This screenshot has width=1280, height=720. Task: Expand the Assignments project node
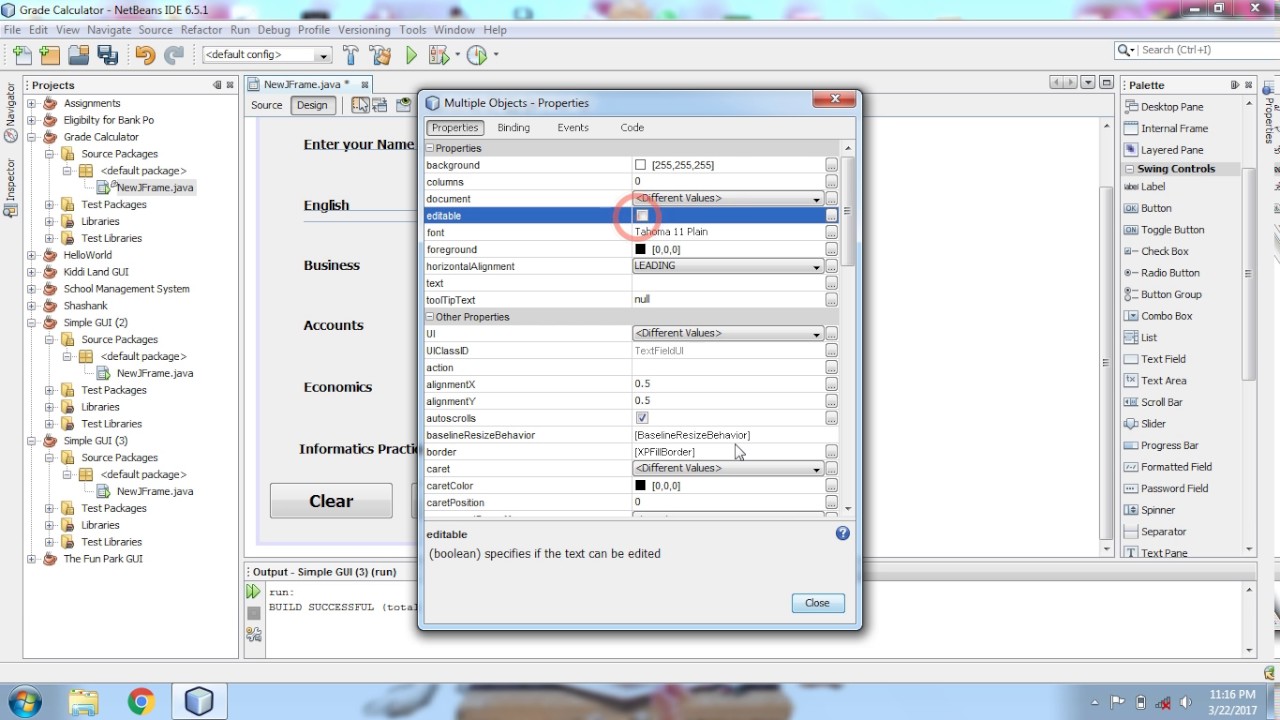(32, 103)
